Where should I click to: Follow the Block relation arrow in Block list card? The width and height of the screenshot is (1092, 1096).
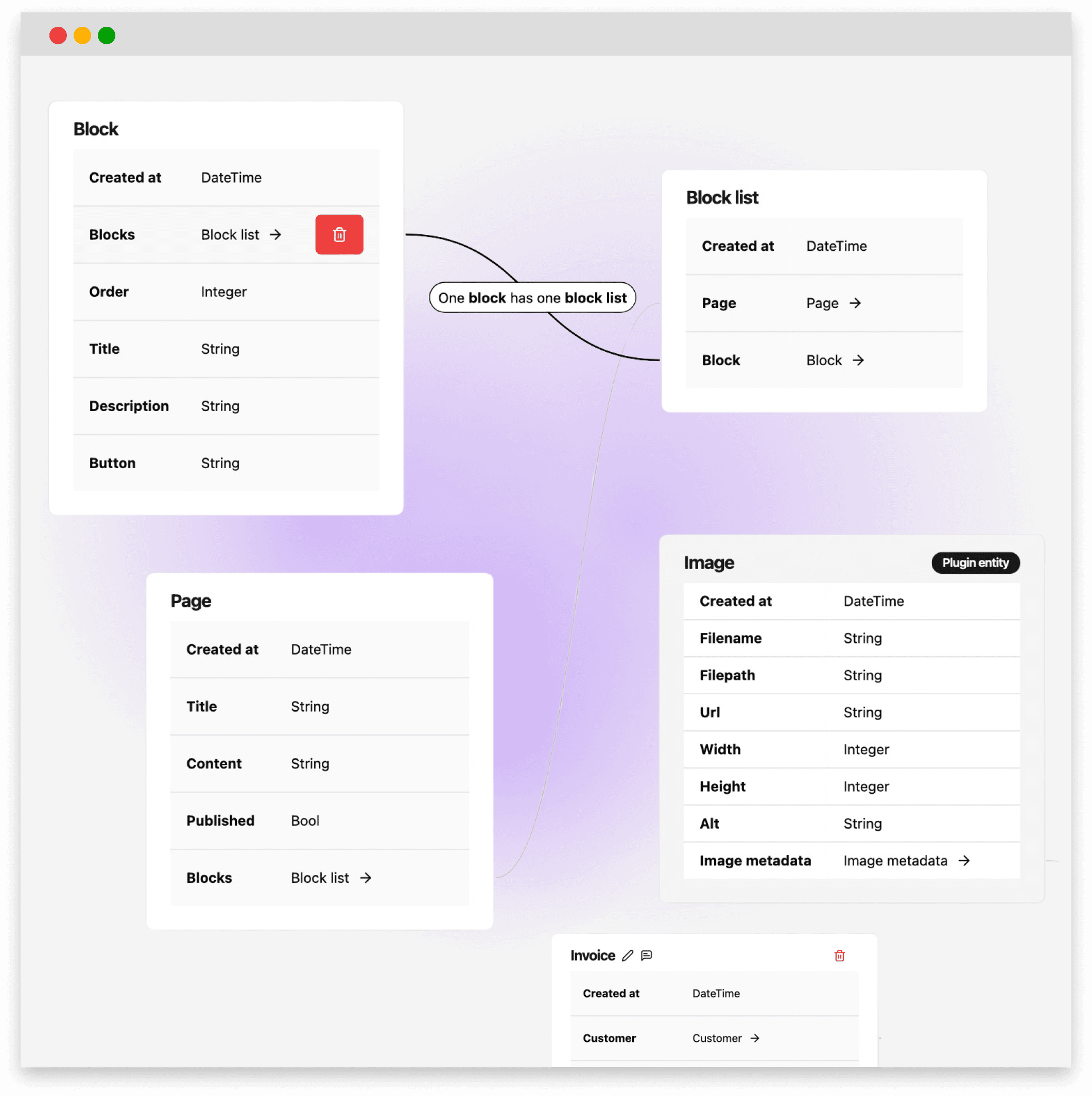point(858,360)
